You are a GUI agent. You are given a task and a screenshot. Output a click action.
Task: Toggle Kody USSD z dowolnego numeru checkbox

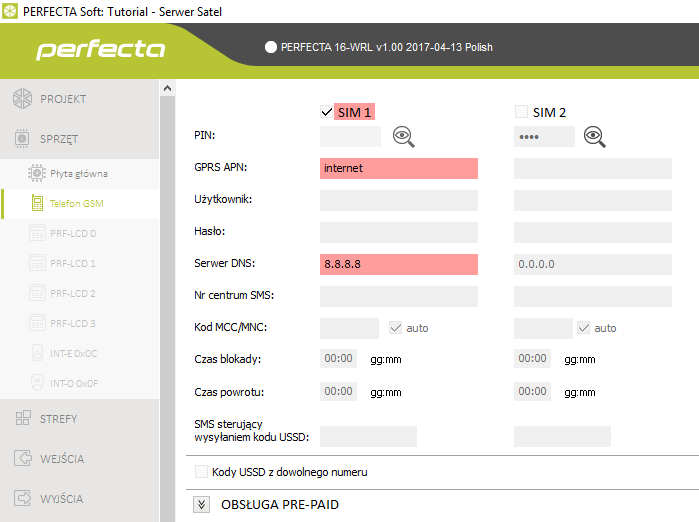tap(202, 472)
